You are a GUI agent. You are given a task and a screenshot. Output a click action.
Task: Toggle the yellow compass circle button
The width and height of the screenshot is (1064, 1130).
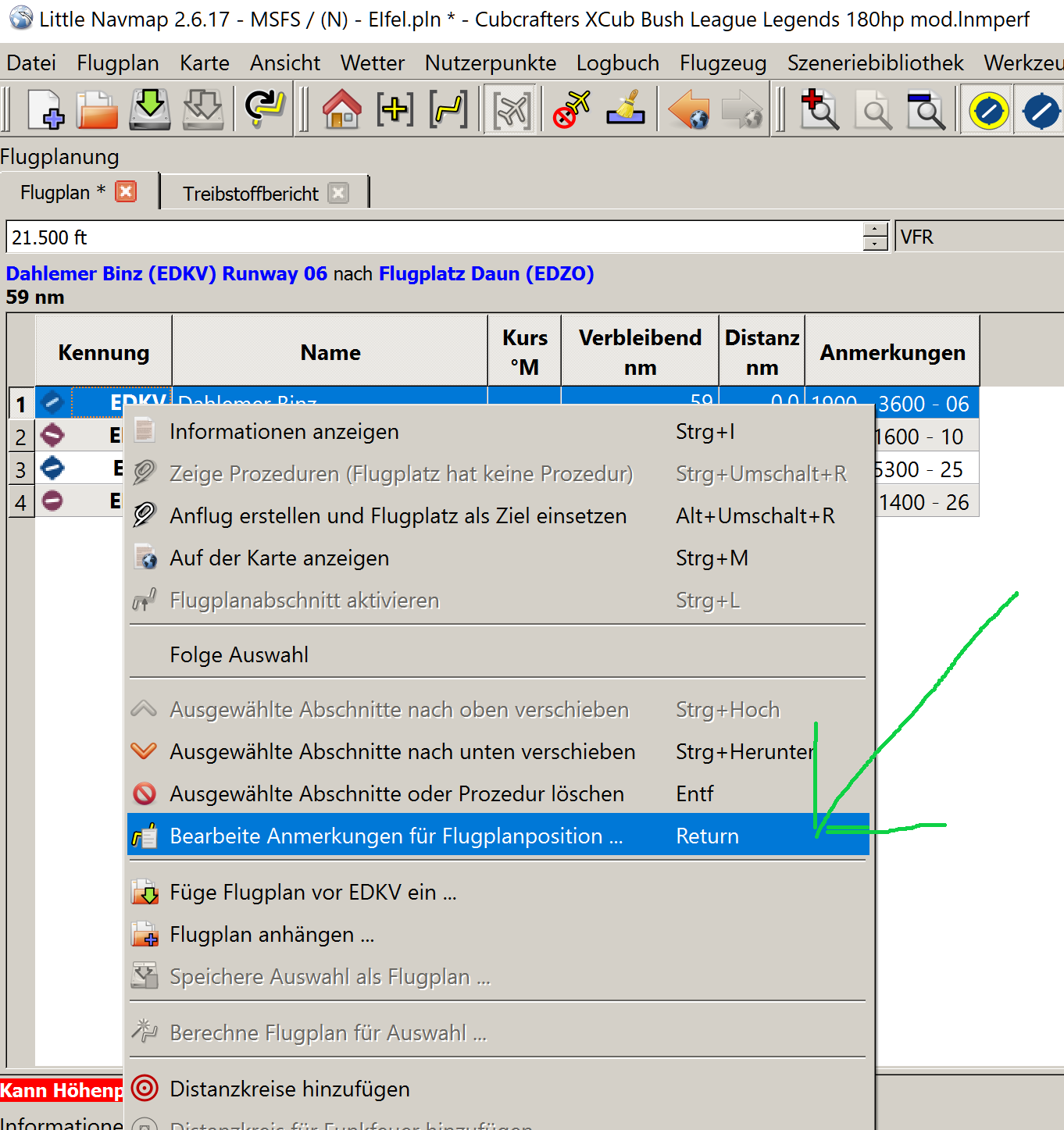(988, 111)
